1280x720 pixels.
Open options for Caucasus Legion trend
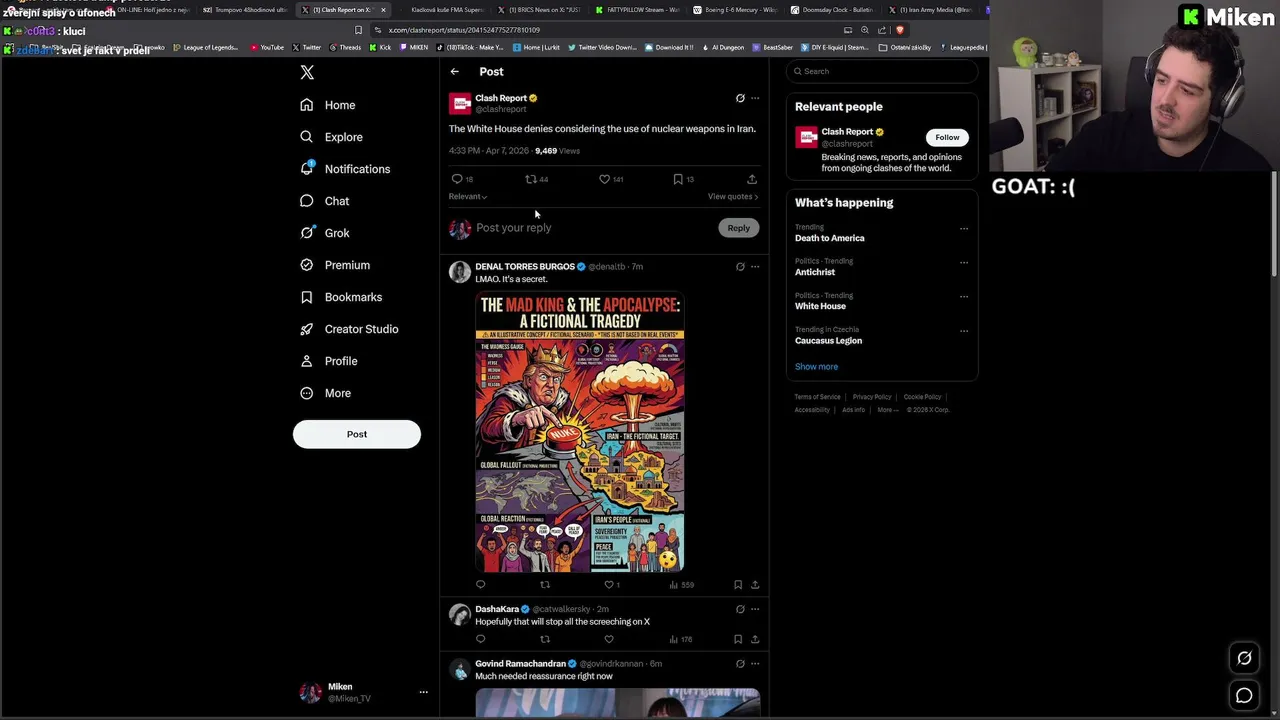click(964, 330)
